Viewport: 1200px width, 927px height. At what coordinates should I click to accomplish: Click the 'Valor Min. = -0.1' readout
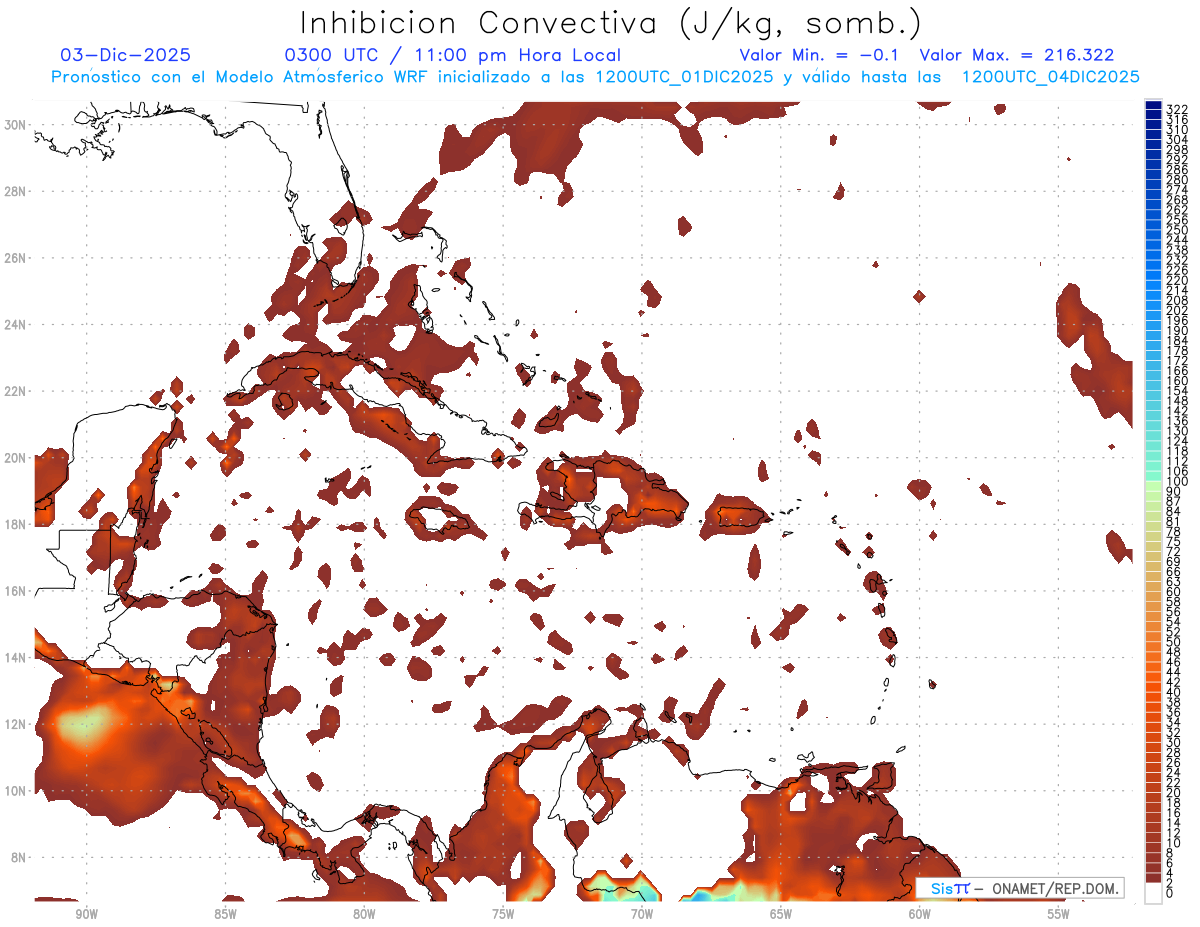click(820, 56)
